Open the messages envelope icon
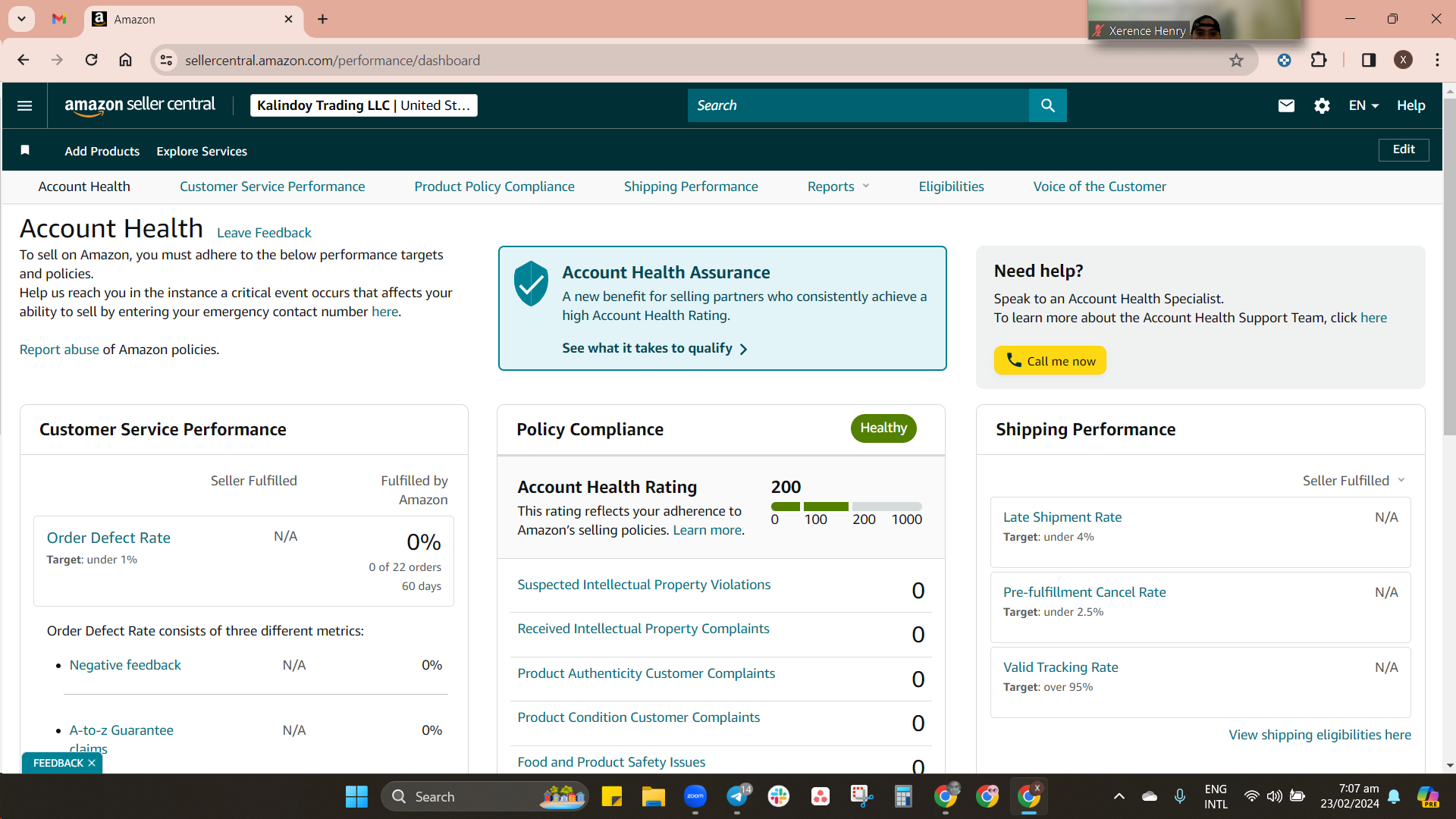Screen dimensions: 1456x819 point(1286,105)
